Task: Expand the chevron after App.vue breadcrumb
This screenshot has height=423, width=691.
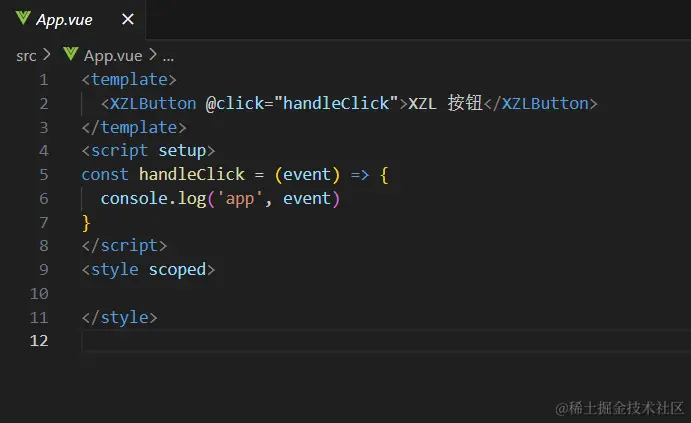Action: pos(152,55)
